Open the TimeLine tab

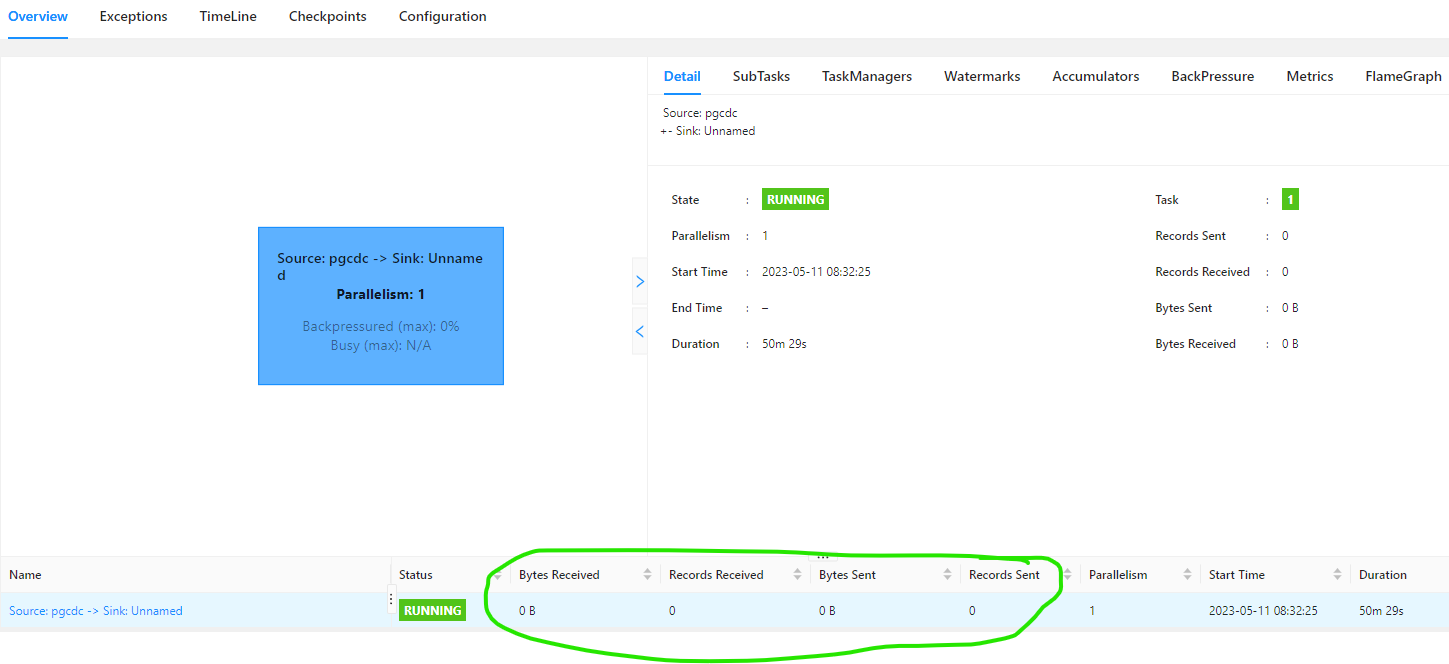point(228,17)
